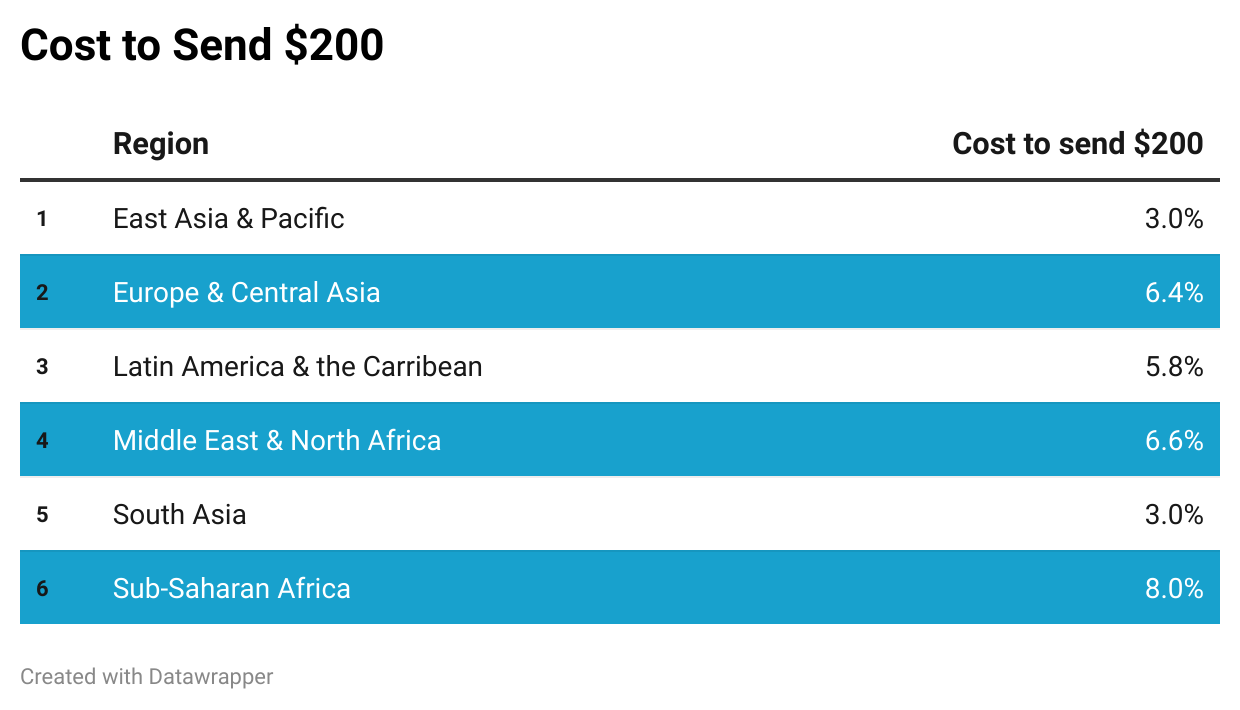The image size is (1240, 710).
Task: Select the East Asia & Pacific row label
Action: point(228,218)
